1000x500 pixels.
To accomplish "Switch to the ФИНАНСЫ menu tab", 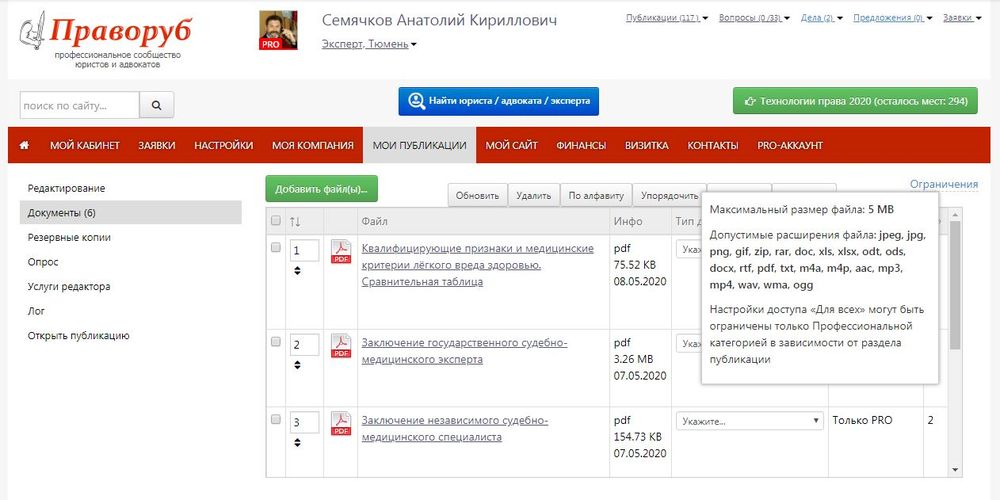I will (581, 145).
